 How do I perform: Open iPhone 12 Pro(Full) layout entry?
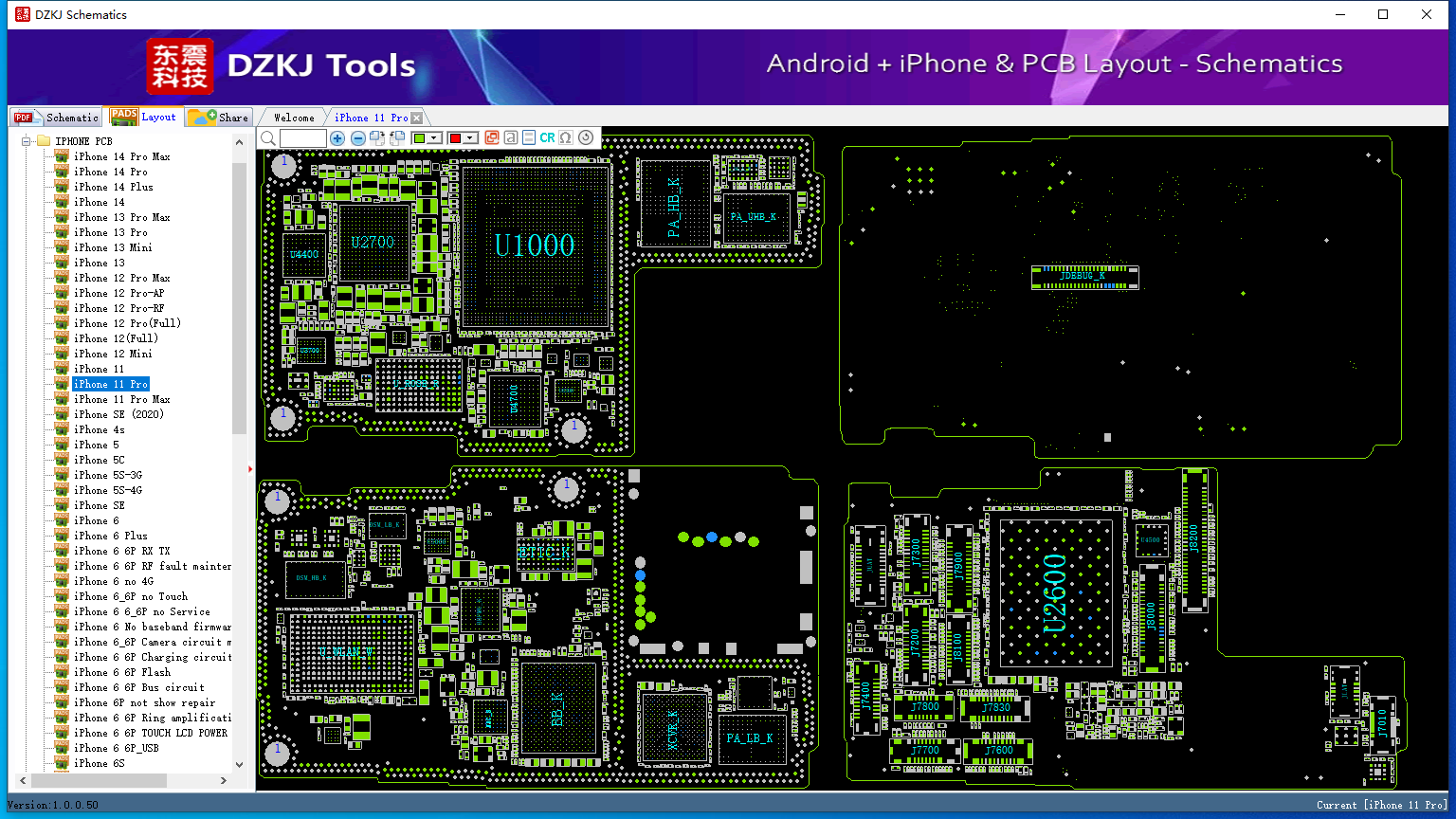128,323
